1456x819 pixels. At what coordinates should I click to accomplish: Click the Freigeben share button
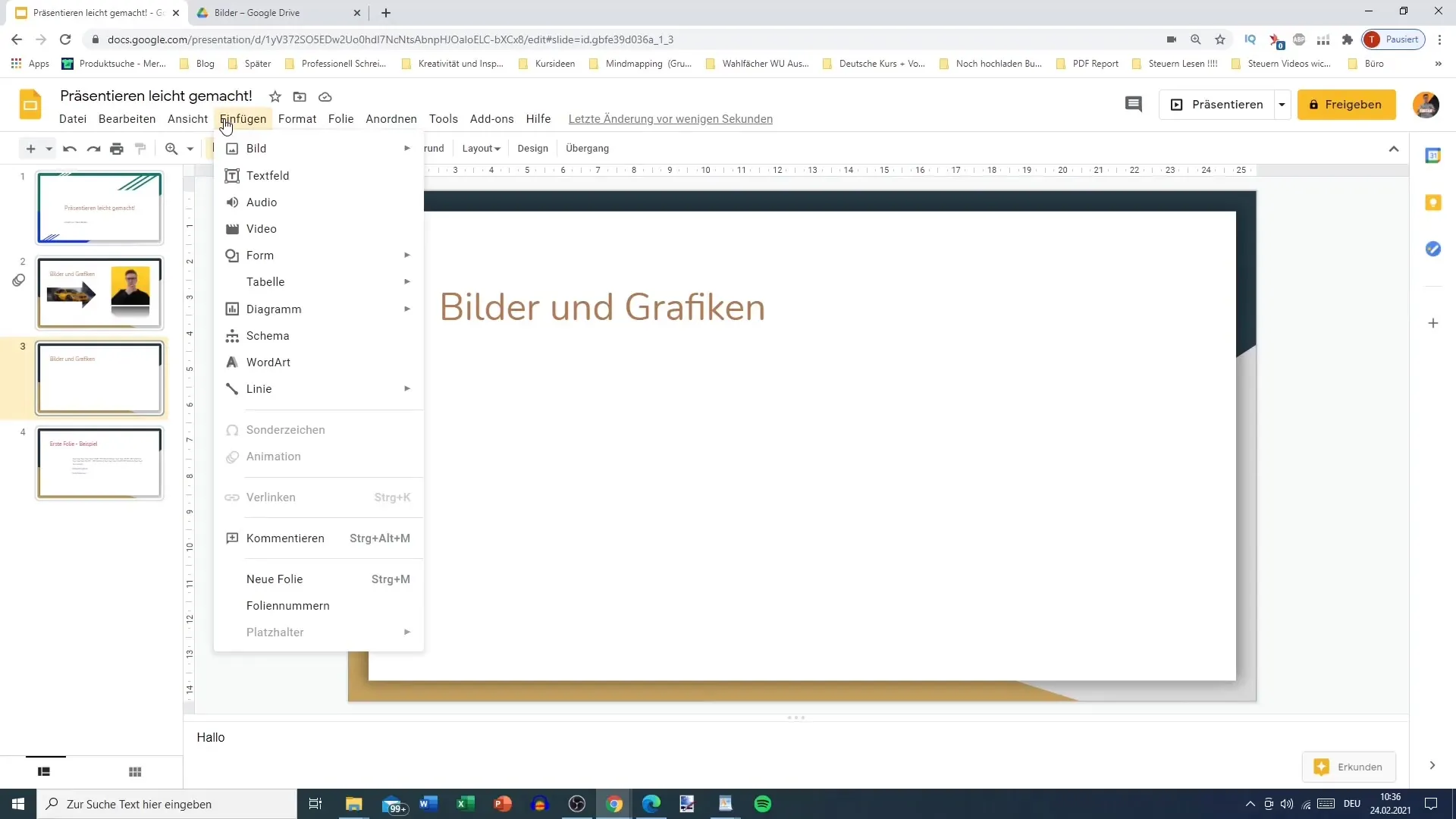1346,105
